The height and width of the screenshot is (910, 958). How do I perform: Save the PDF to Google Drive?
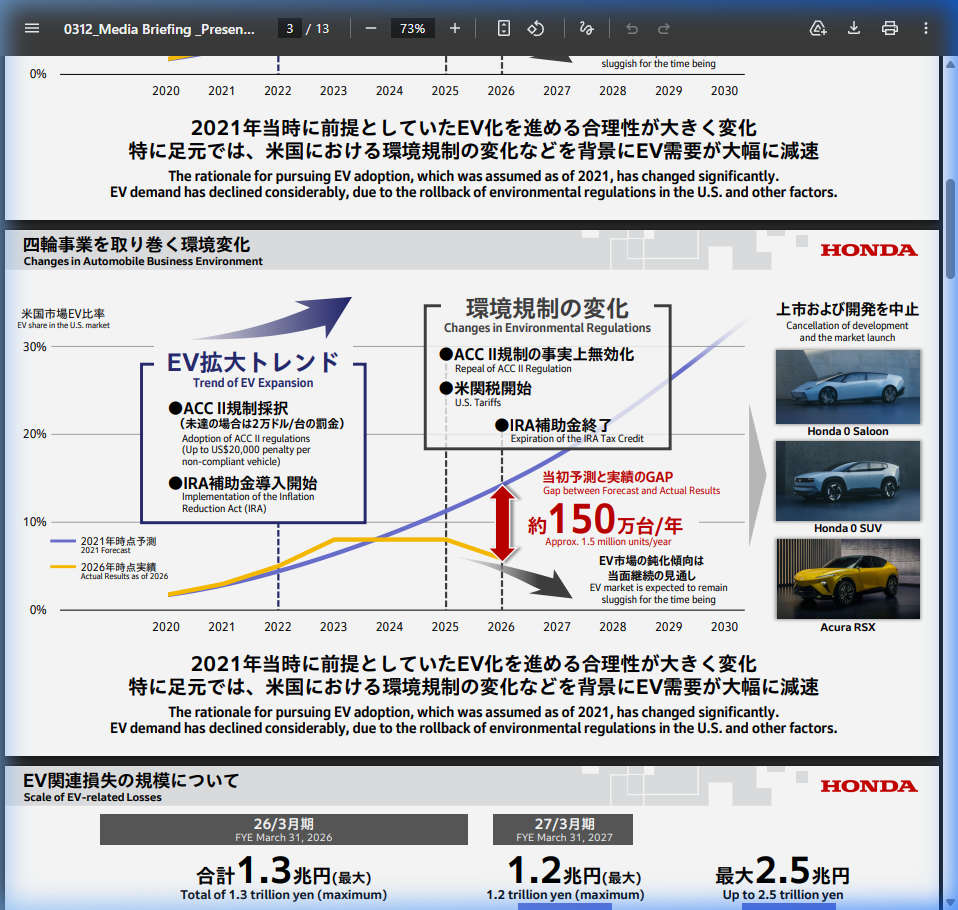(x=818, y=28)
